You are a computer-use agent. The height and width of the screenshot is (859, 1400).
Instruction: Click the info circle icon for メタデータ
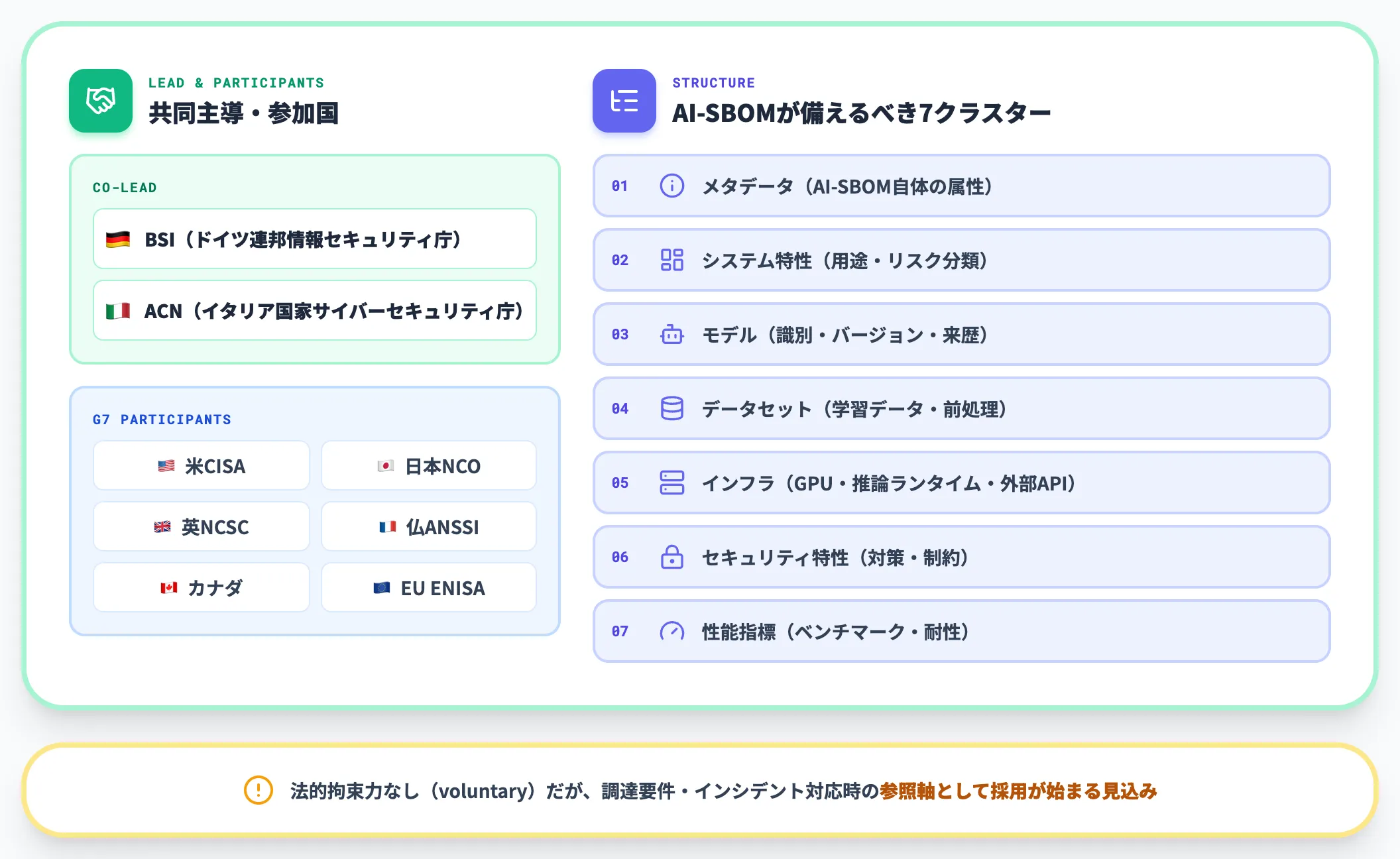672,186
